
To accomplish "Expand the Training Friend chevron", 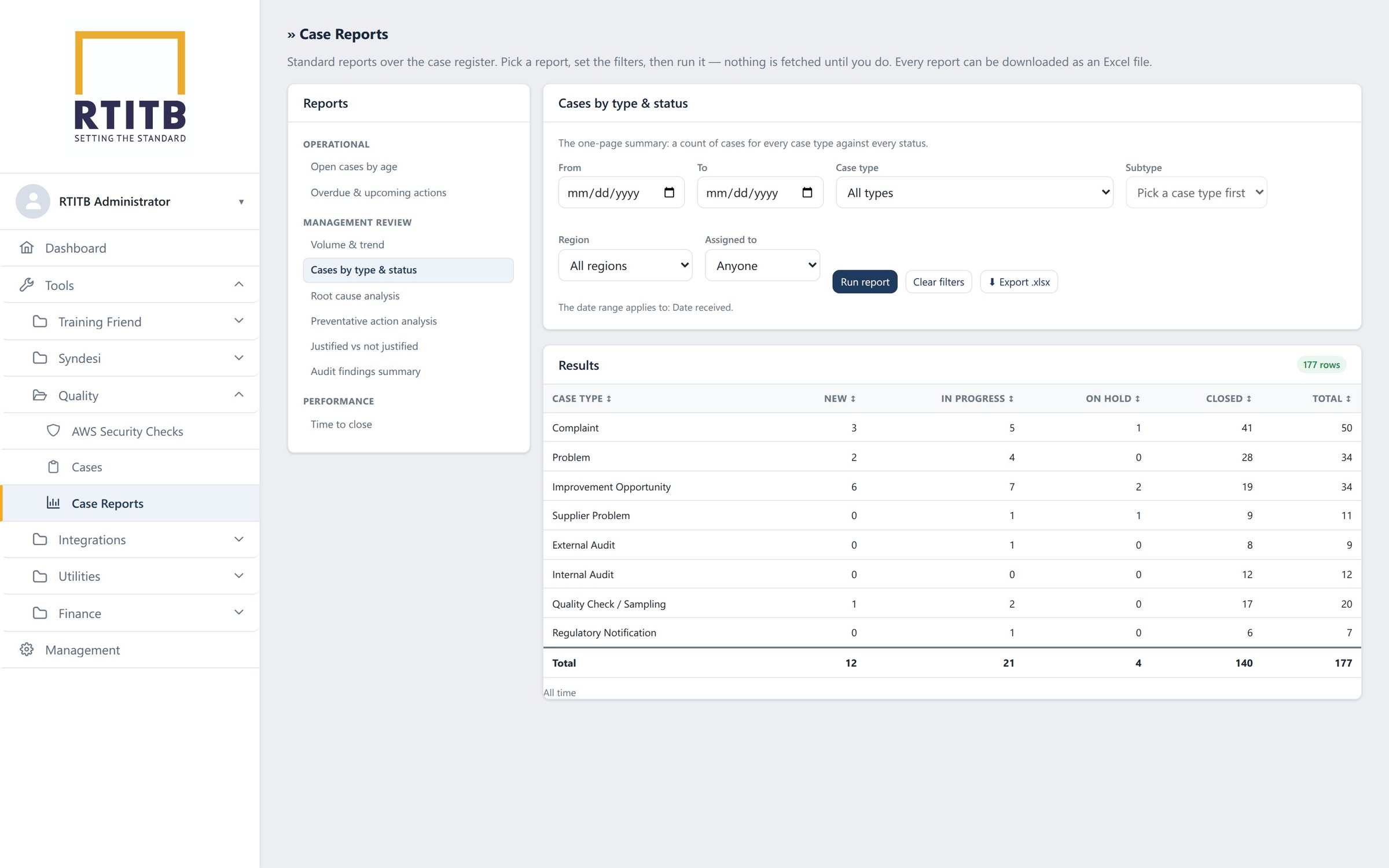I will (x=239, y=321).
